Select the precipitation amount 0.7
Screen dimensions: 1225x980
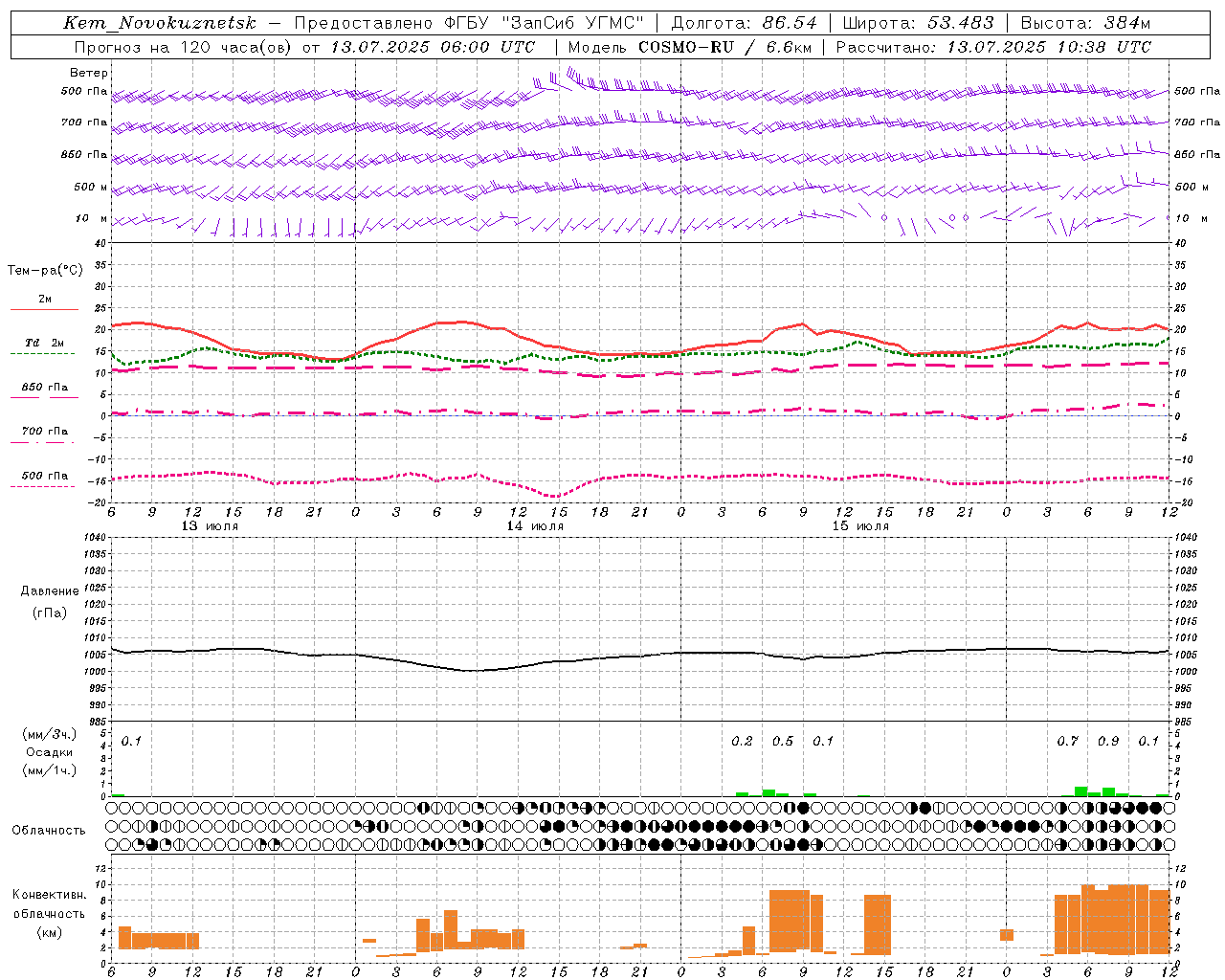[1067, 742]
